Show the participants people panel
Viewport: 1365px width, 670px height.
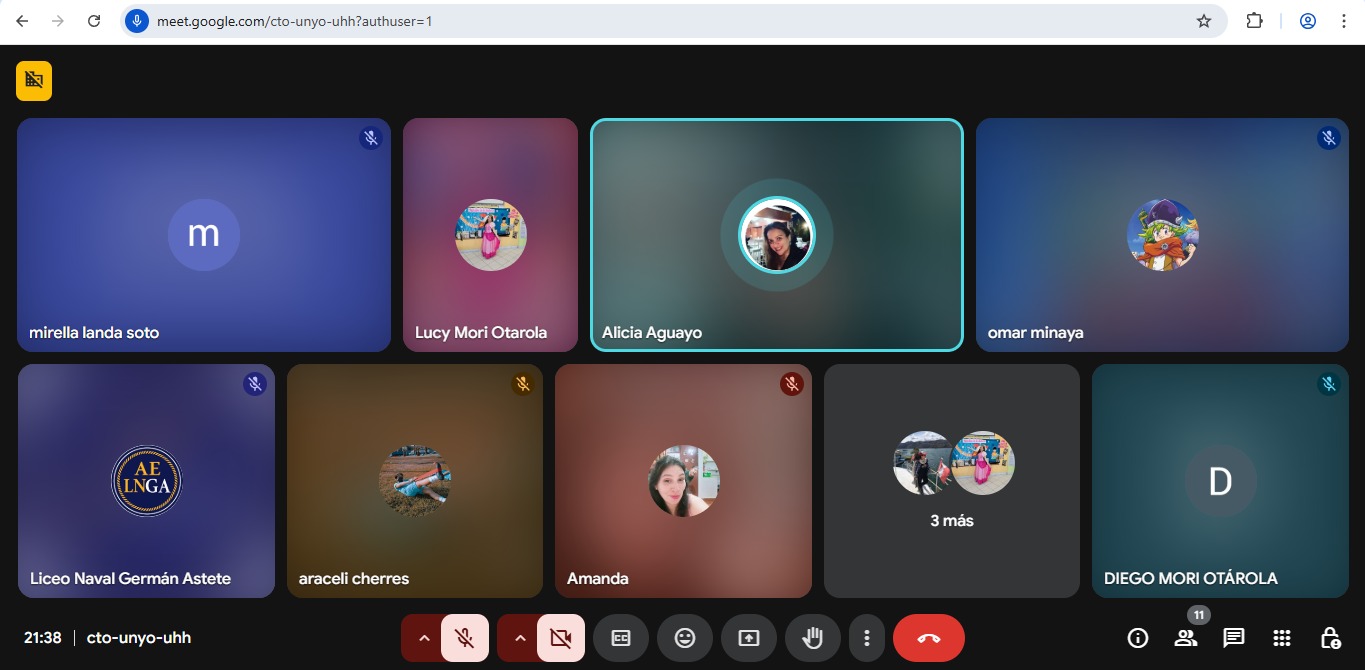[1186, 638]
